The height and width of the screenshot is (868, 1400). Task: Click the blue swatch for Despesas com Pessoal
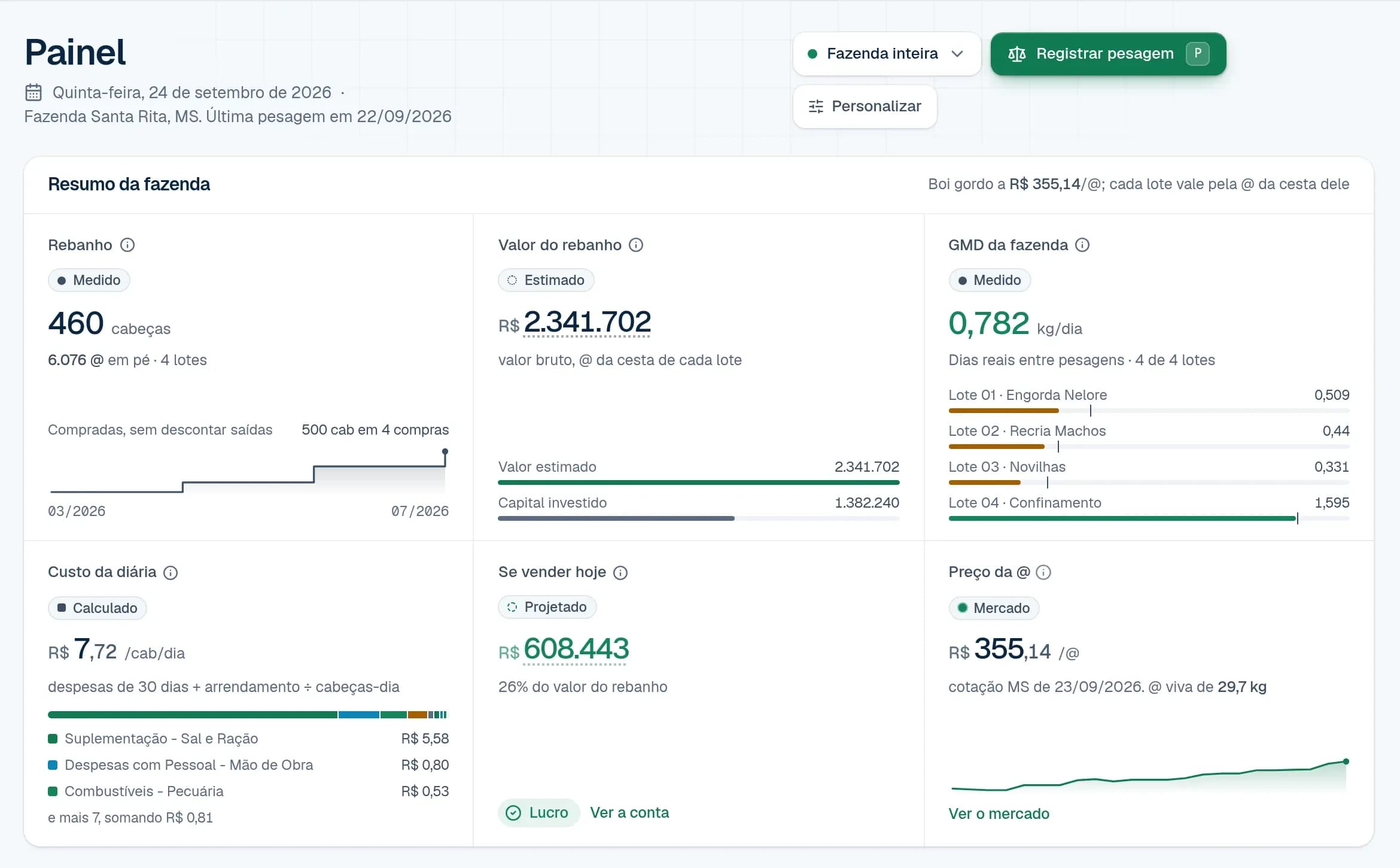[x=53, y=765]
